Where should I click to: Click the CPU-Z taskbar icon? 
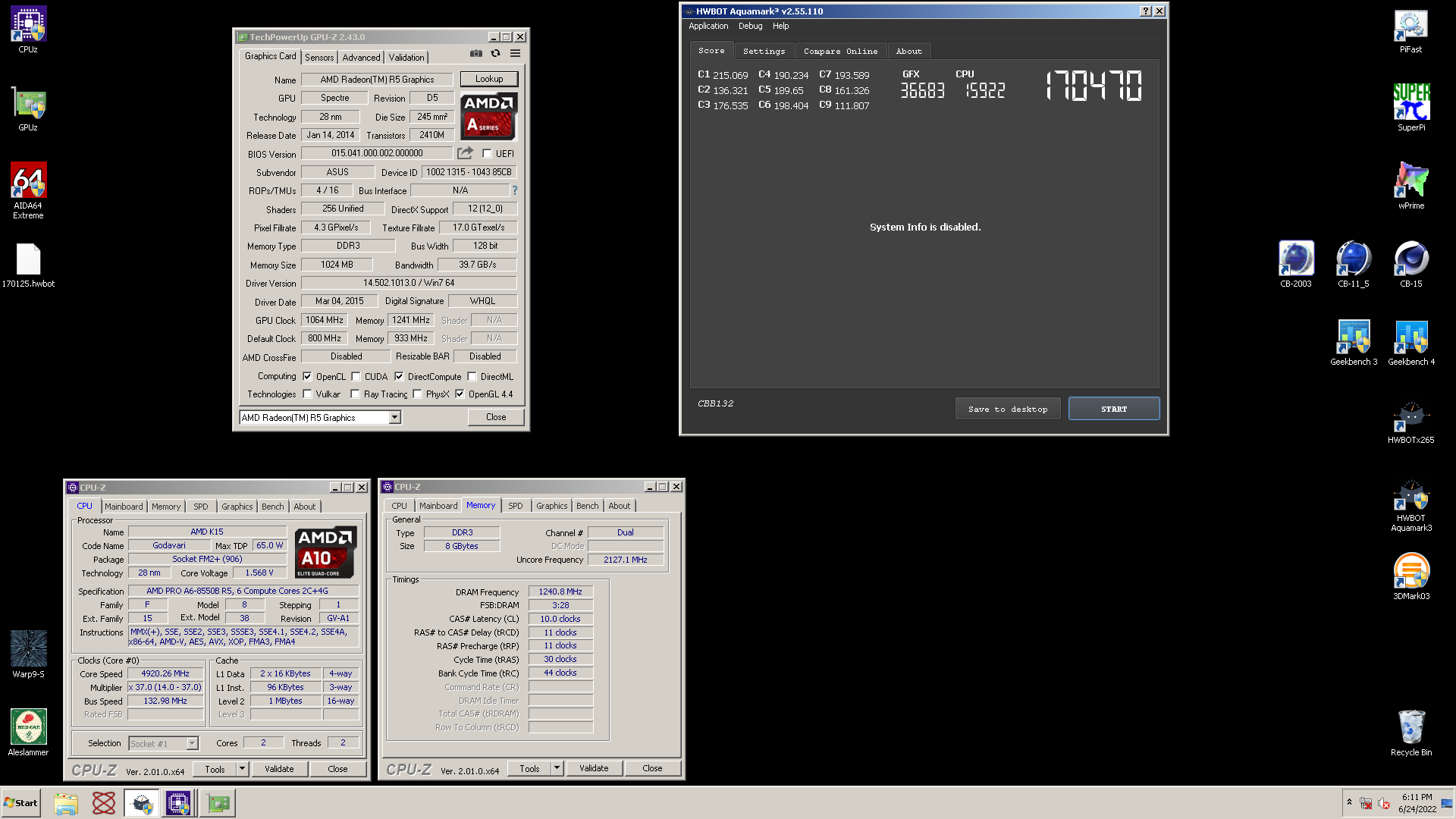tap(178, 803)
